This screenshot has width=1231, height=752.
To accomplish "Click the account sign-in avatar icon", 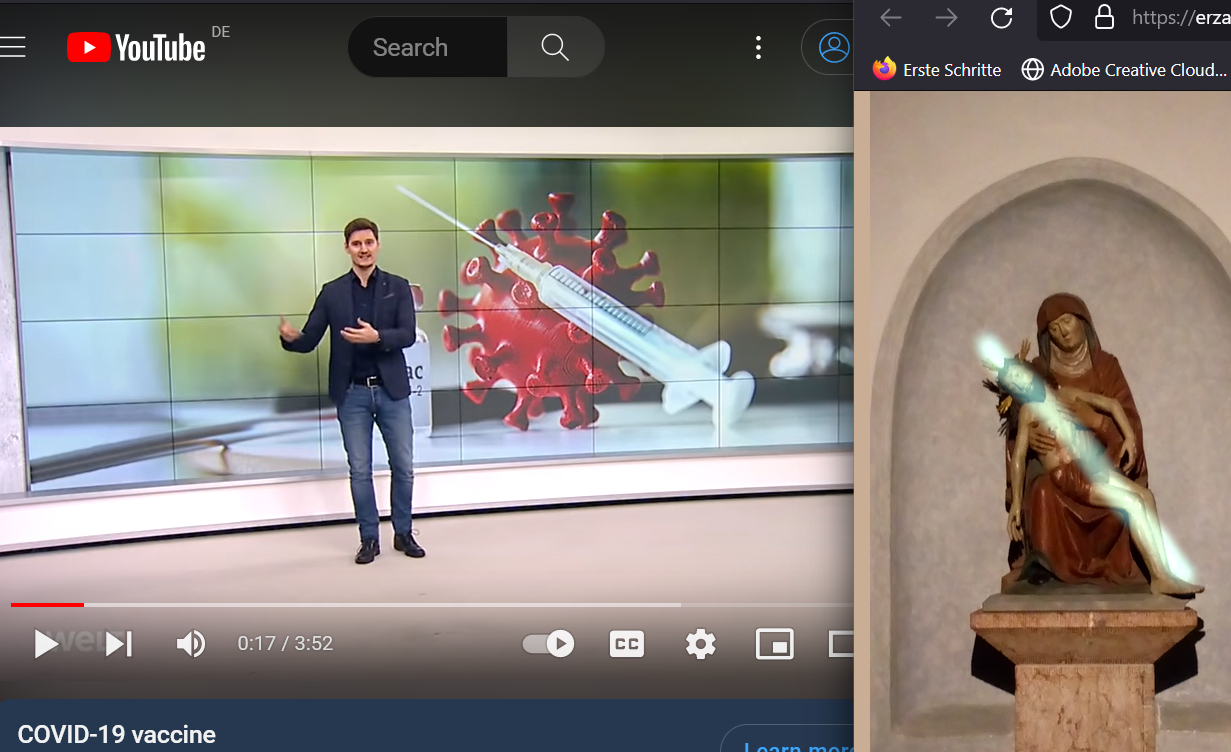I will point(833,47).
